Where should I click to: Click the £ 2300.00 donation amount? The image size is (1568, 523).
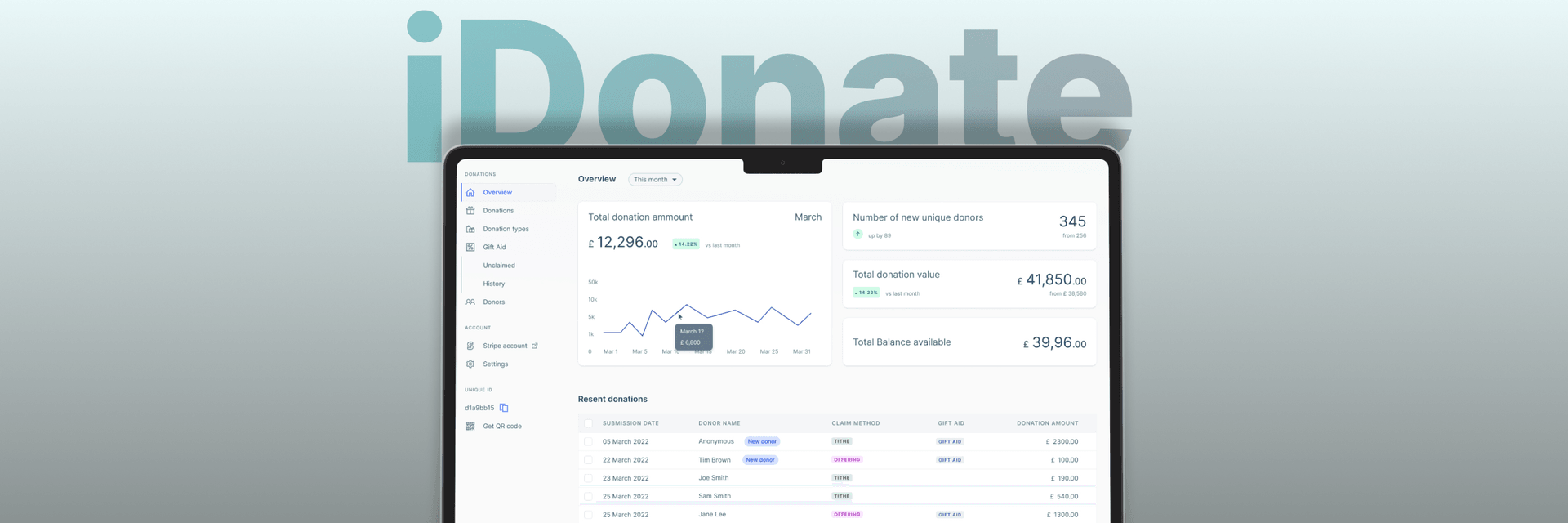1062,441
